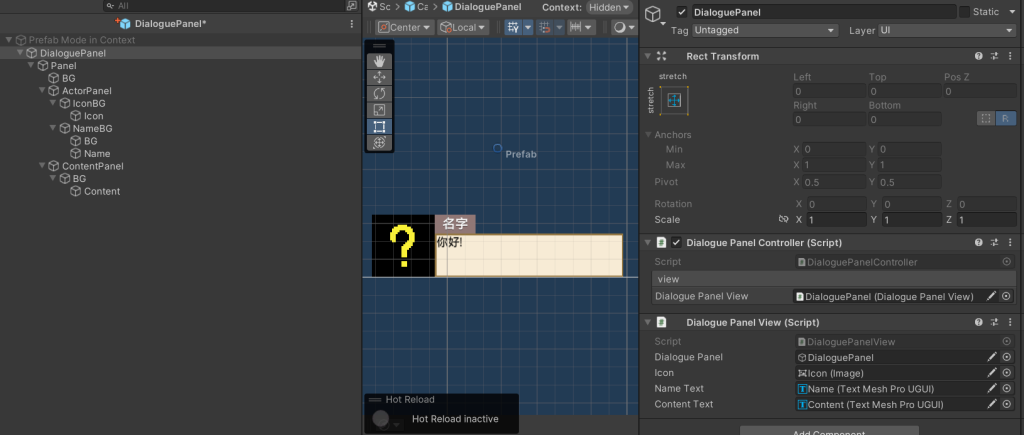Toggle DialoguePanel active checkbox
This screenshot has height=435, width=1024.
tap(682, 12)
